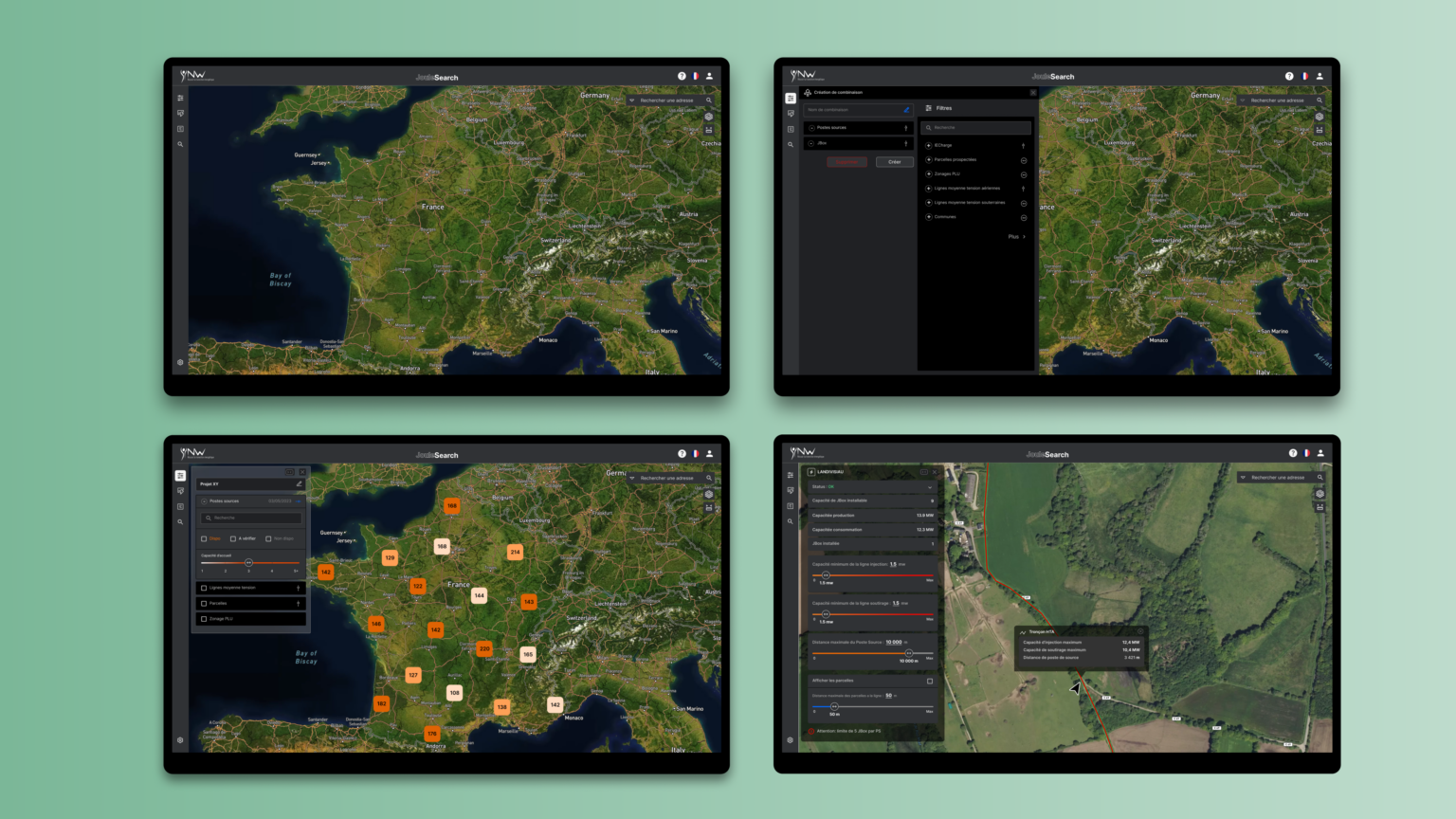Collapse the JBox row in combination panel
This screenshot has height=819, width=1456.
click(812, 143)
